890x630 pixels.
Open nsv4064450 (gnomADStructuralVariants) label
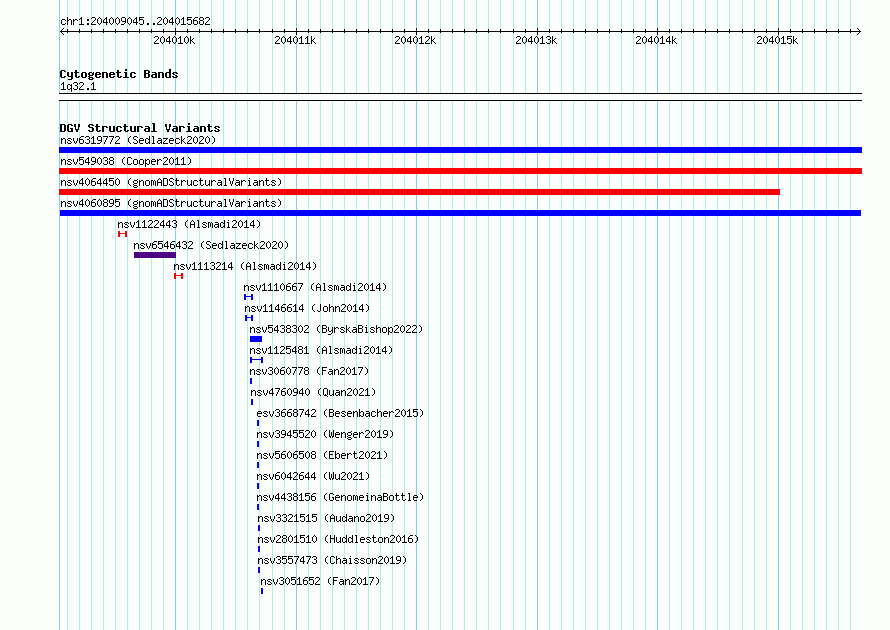point(171,182)
